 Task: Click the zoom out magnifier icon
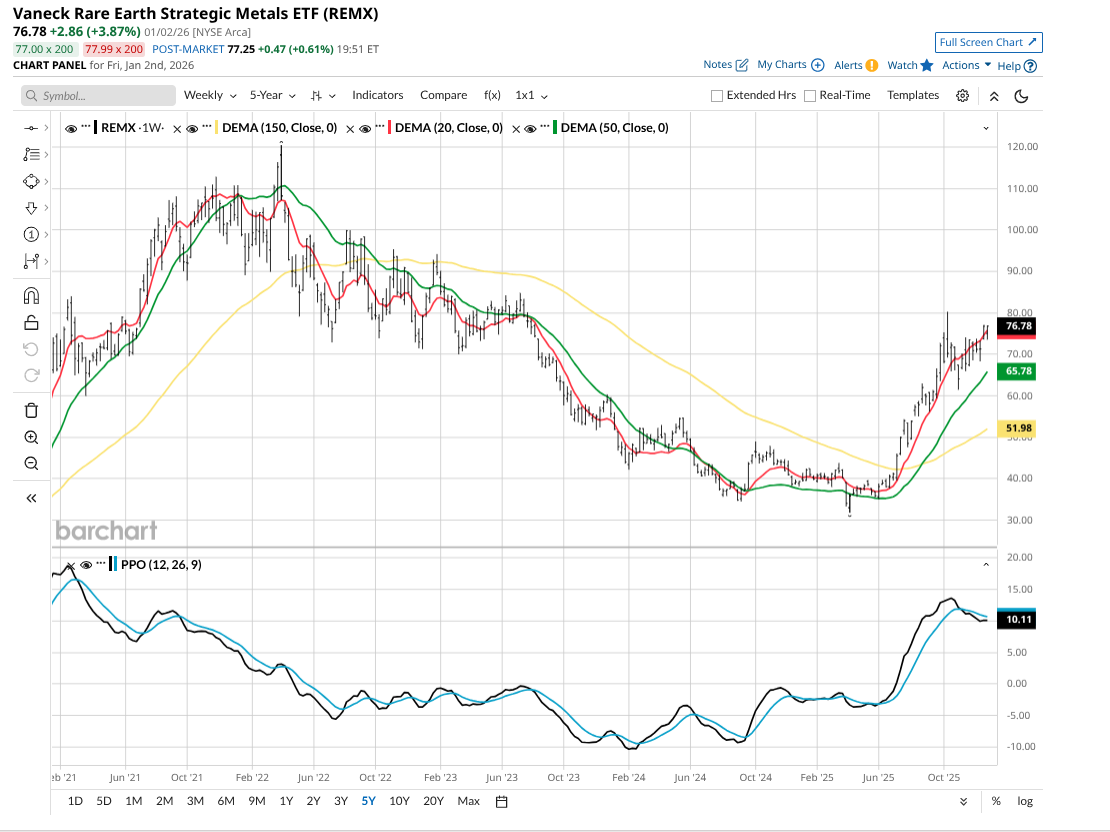[31, 463]
